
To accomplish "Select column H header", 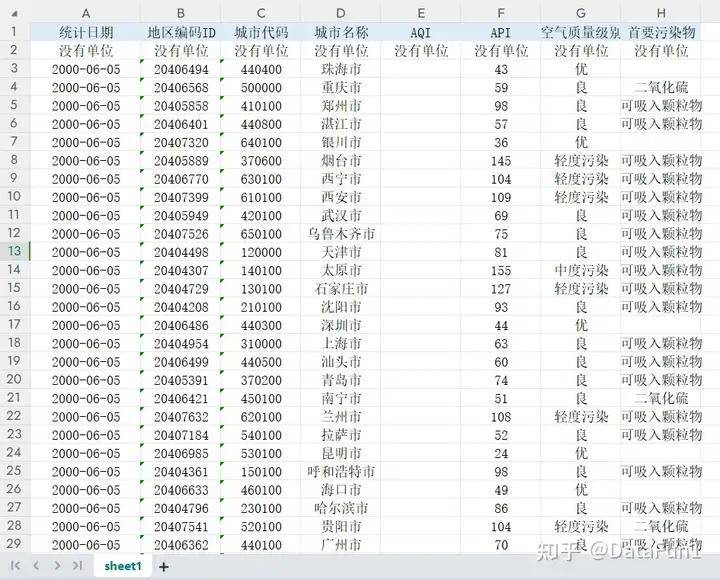I will pos(661,13).
